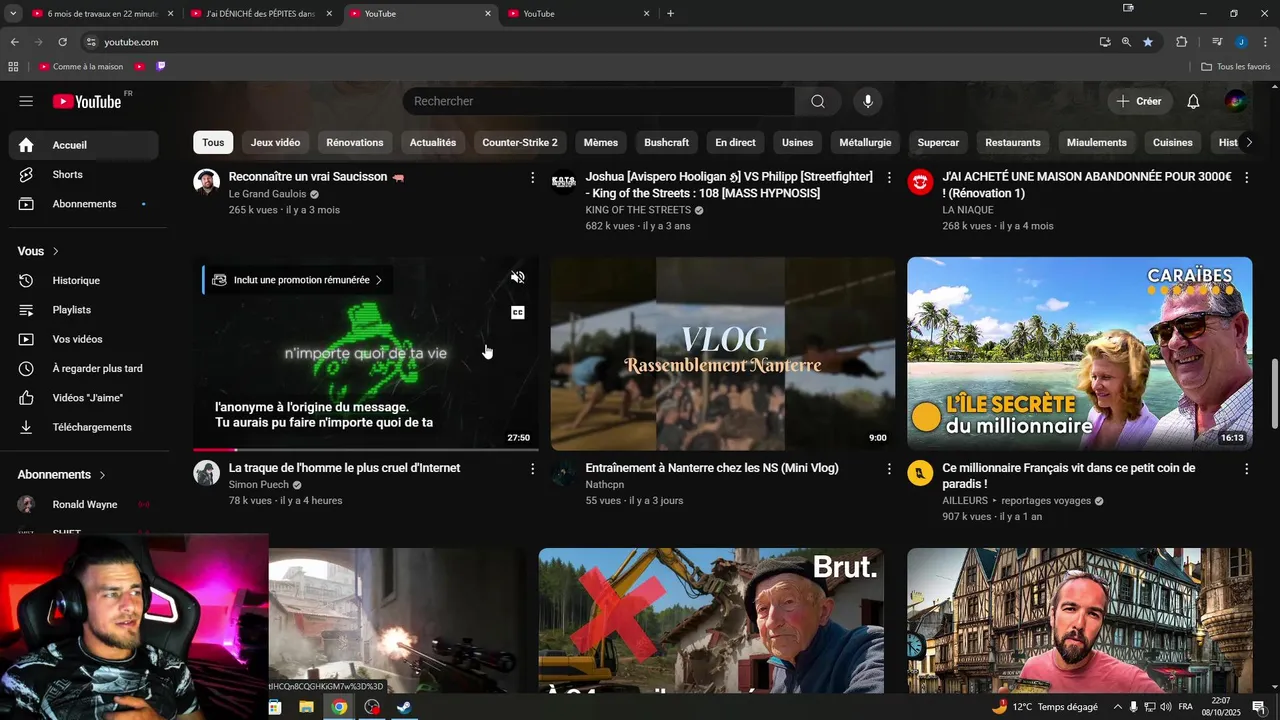The height and width of the screenshot is (720, 1280).
Task: Open more options for Joshua VS Philipp video
Action: [x=889, y=177]
